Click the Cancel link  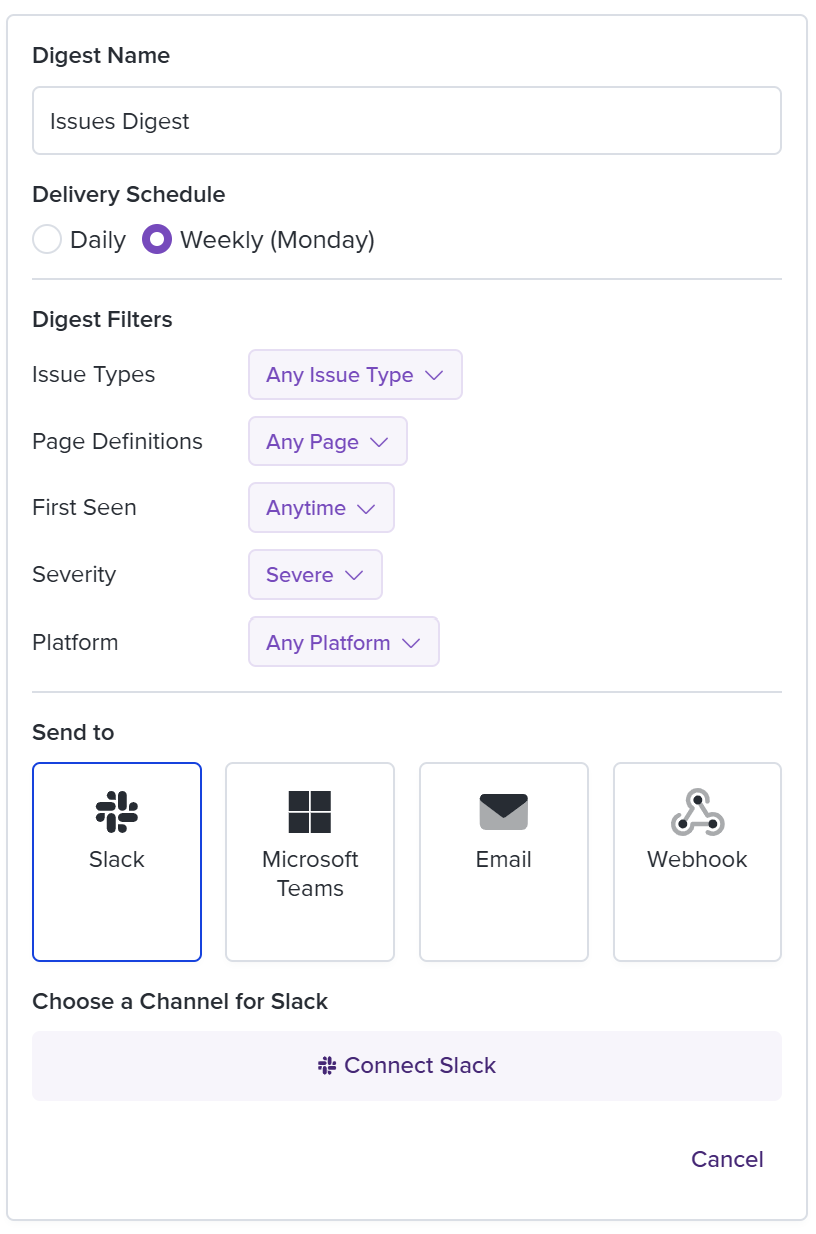[x=727, y=1159]
